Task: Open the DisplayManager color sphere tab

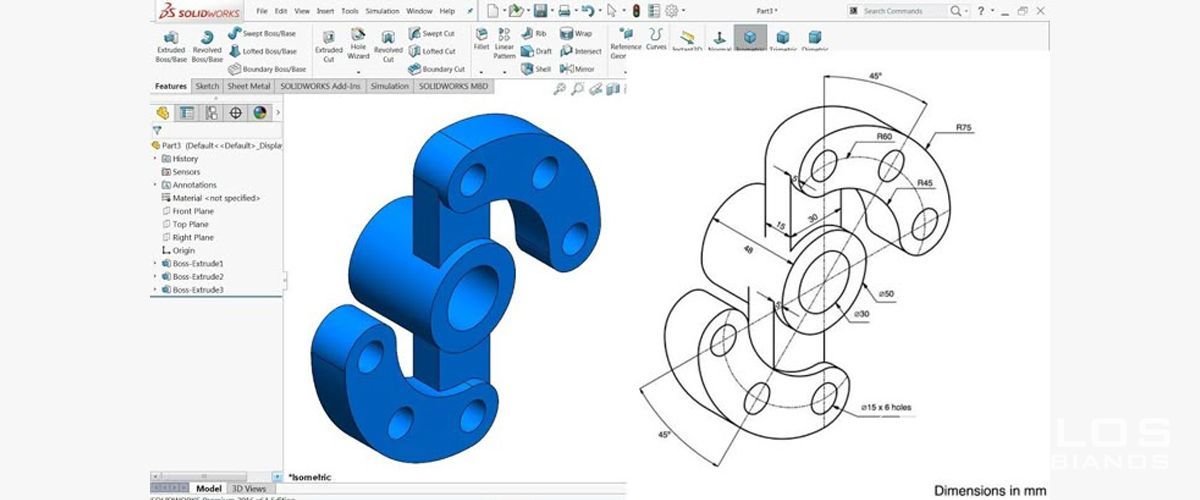Action: (260, 113)
